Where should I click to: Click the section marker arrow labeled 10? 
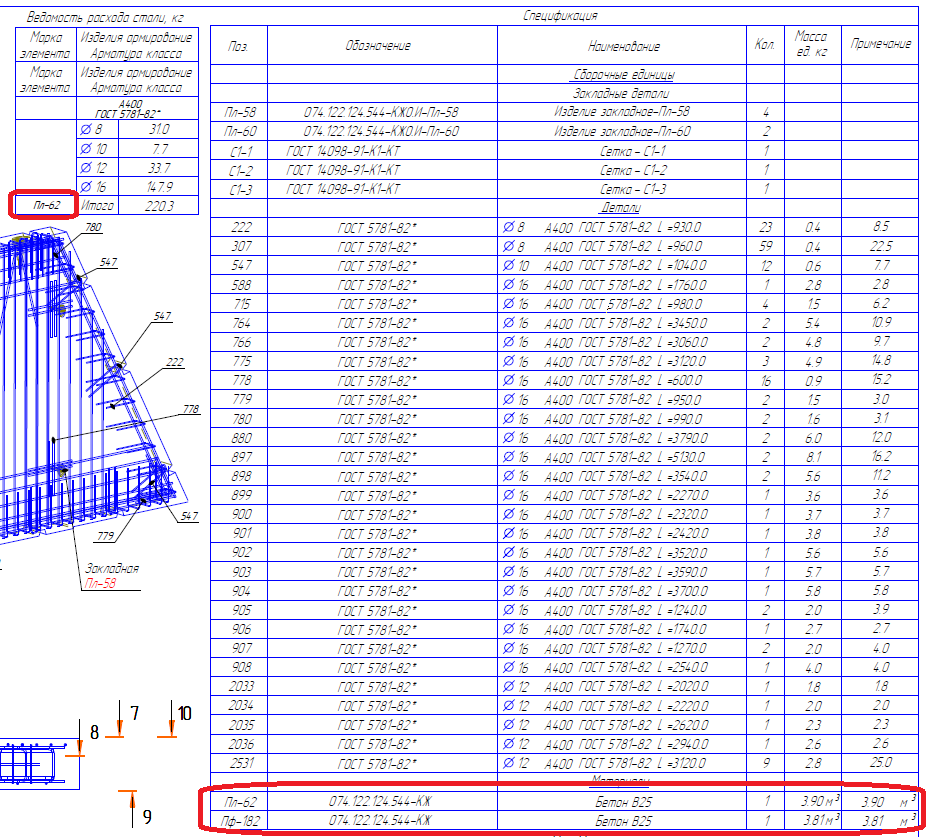[172, 725]
